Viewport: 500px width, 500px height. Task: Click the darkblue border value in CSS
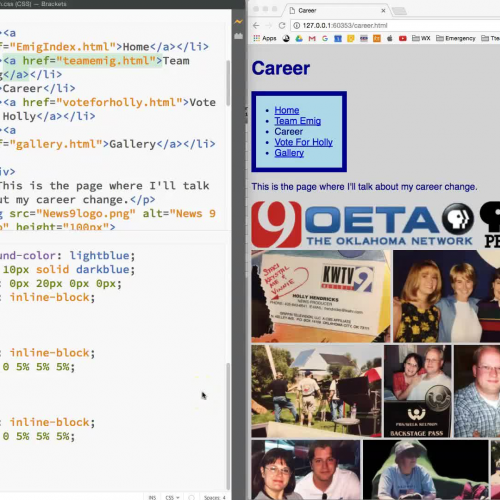(x=102, y=270)
